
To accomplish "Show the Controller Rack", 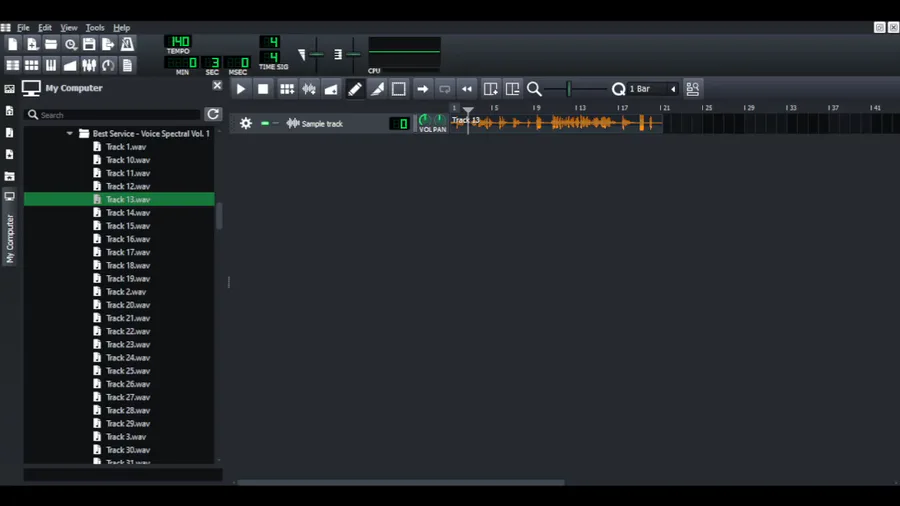I will pyautogui.click(x=108, y=65).
